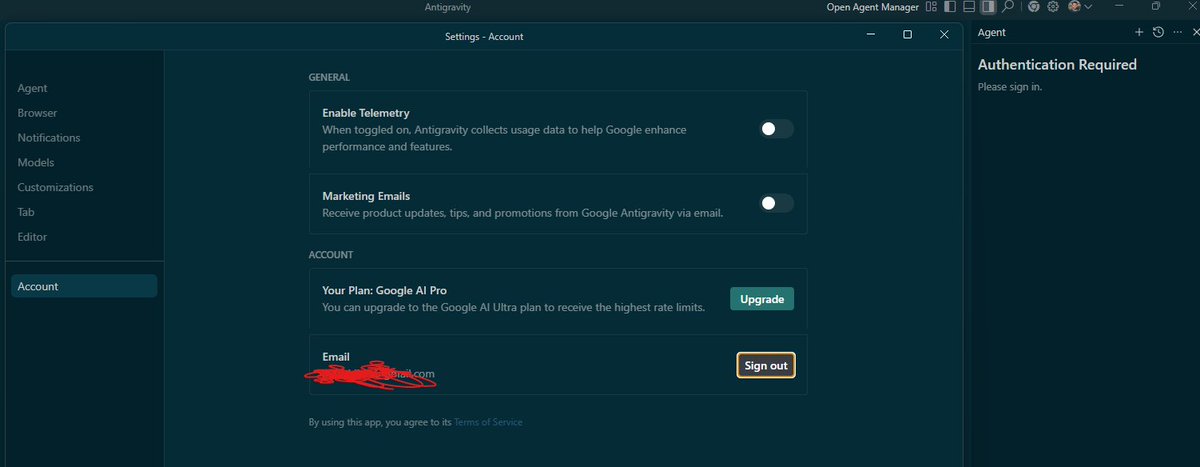
Task: Select Editor settings section
Action: click(x=32, y=237)
